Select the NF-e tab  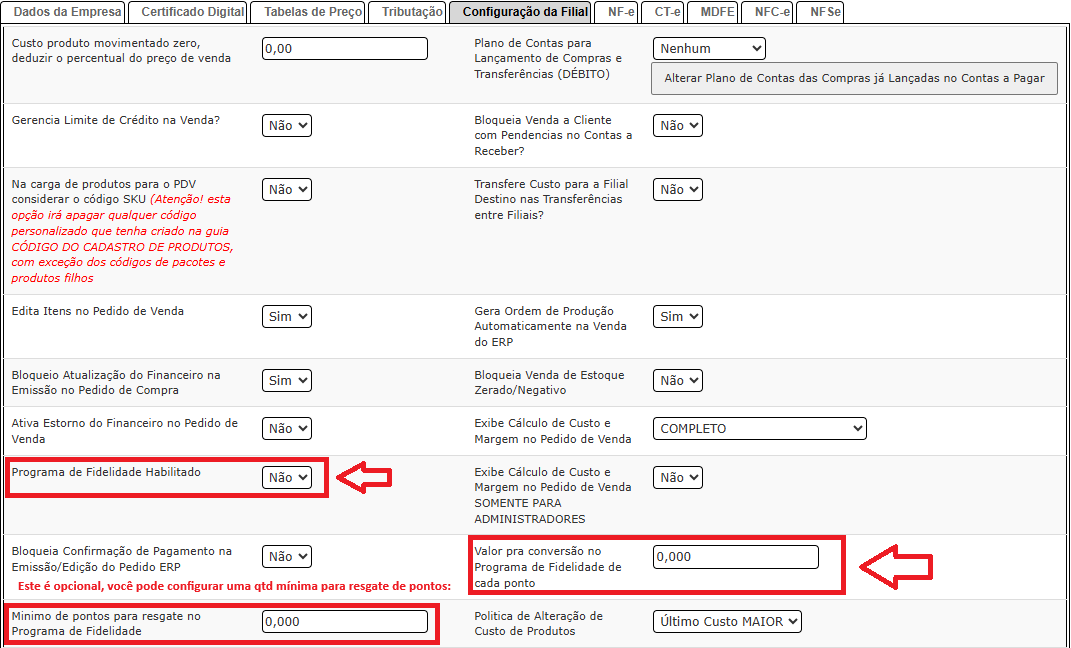point(621,12)
